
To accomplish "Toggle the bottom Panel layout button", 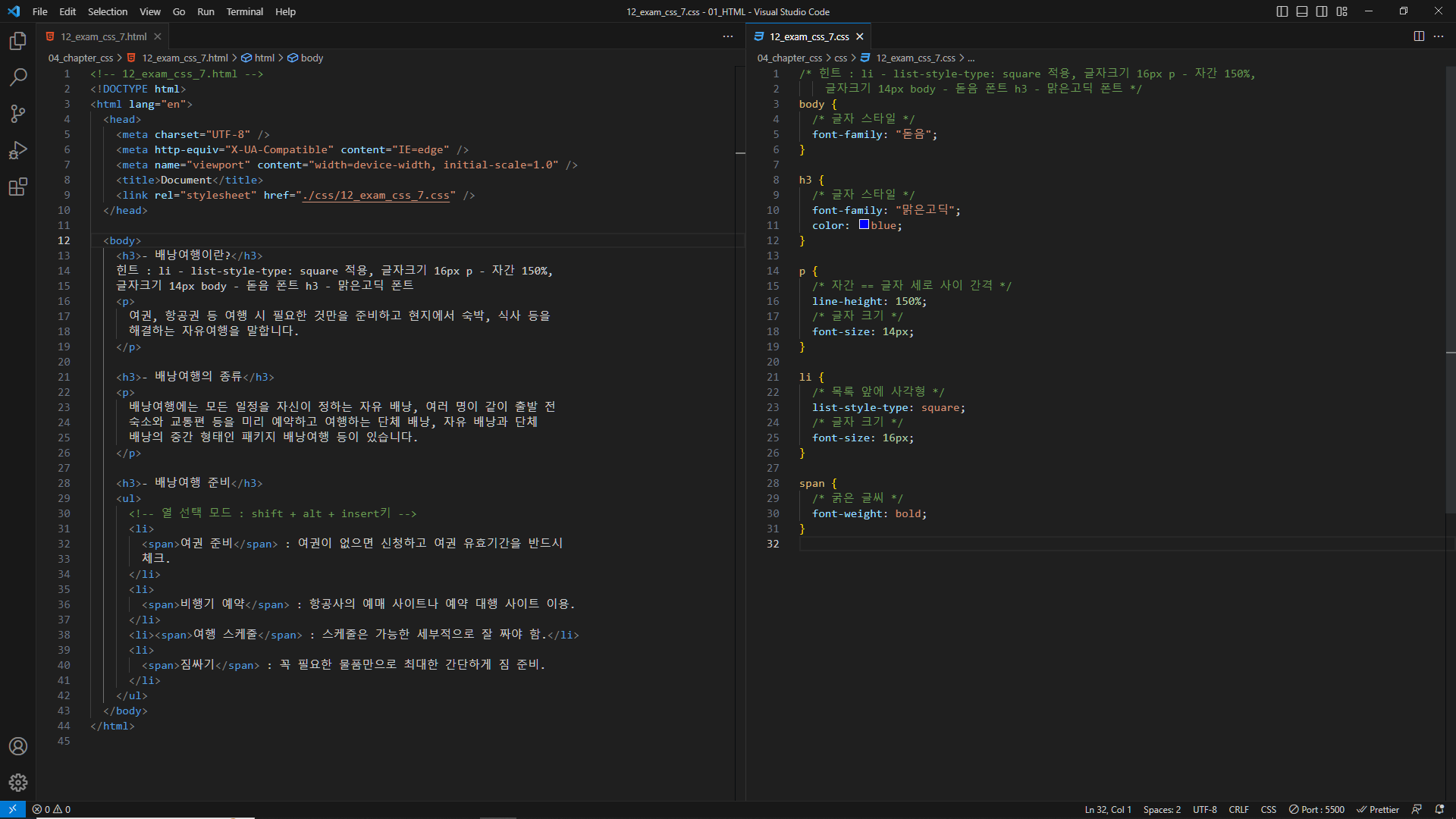I will click(x=1302, y=11).
